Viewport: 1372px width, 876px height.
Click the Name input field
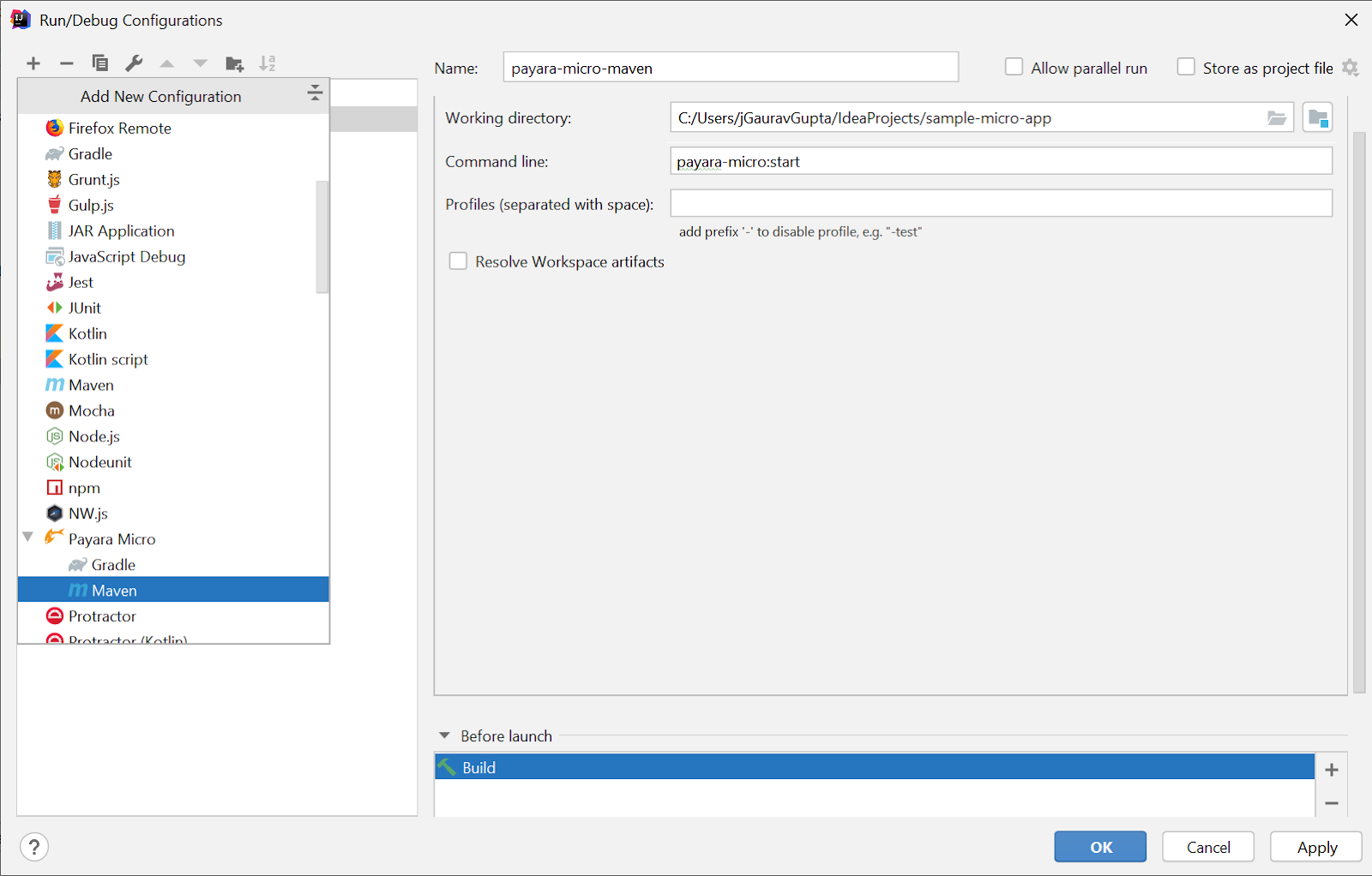731,68
